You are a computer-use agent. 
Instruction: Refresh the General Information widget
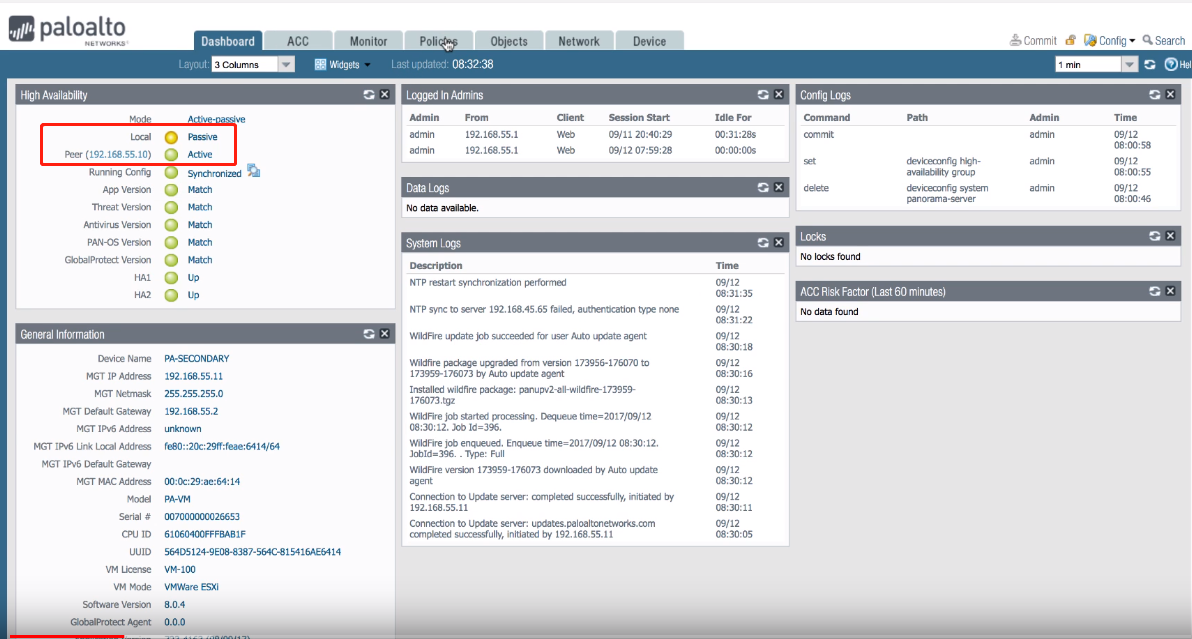click(x=369, y=334)
